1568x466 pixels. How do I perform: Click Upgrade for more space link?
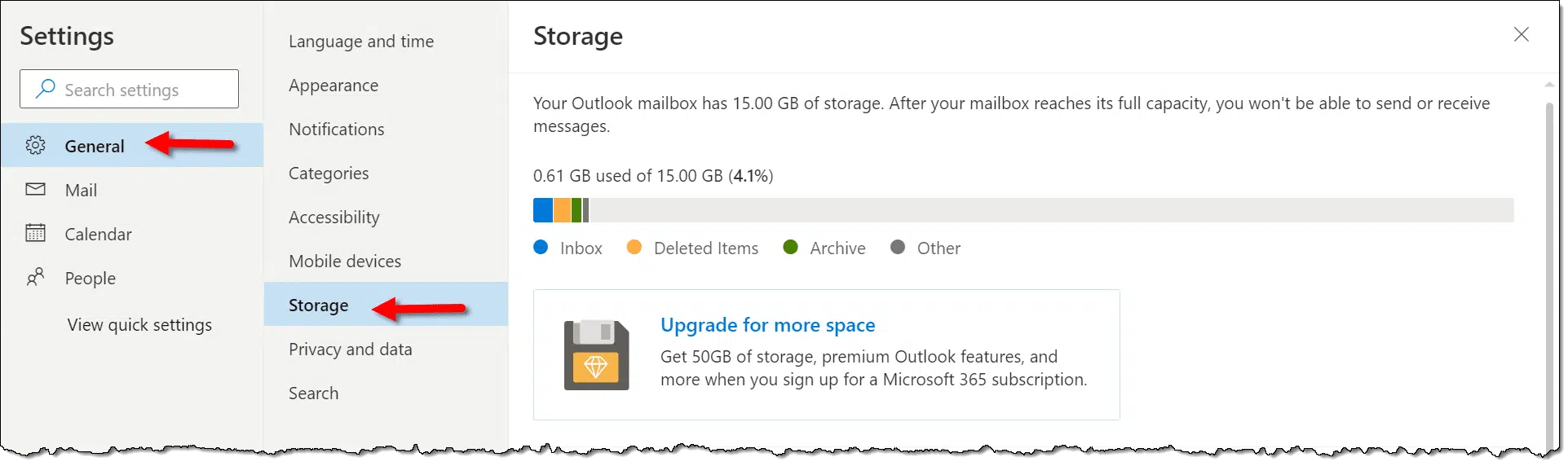point(767,325)
